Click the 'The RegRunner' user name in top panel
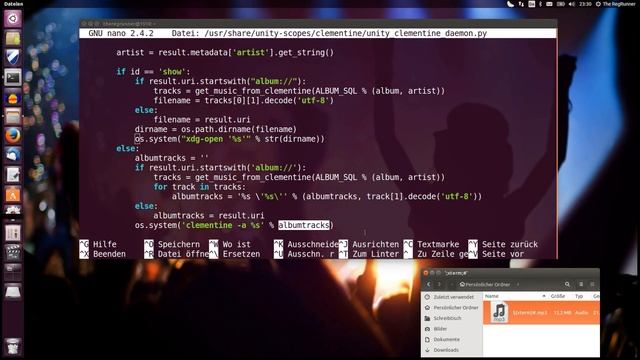This screenshot has width=640, height=360. tap(618, 4)
